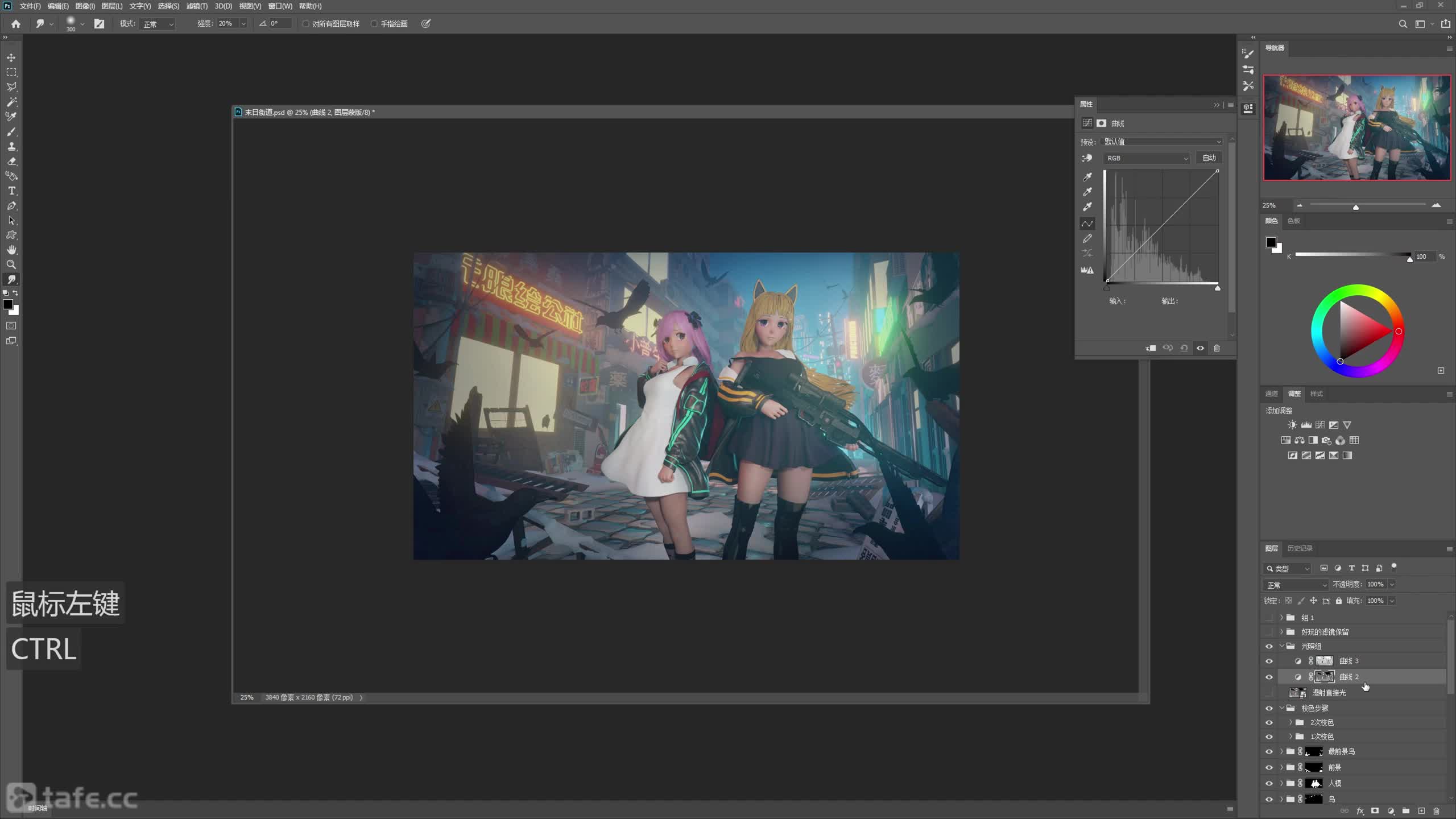Switch to the 历史记录 tab
Image resolution: width=1456 pixels, height=819 pixels.
pyautogui.click(x=1300, y=548)
